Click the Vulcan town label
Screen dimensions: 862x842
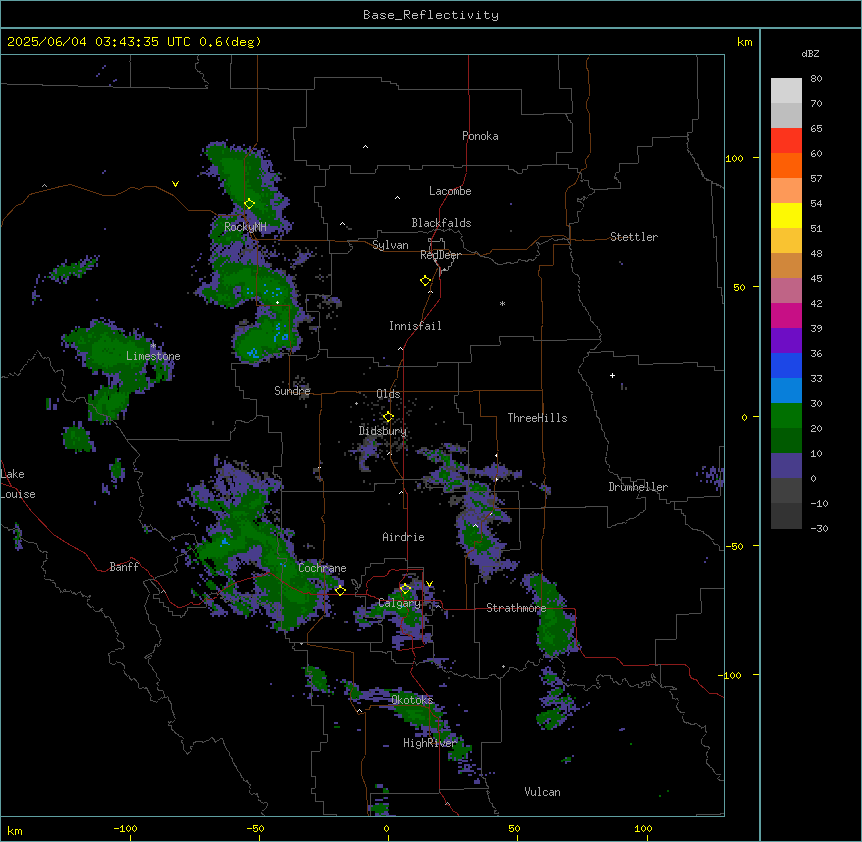[542, 792]
